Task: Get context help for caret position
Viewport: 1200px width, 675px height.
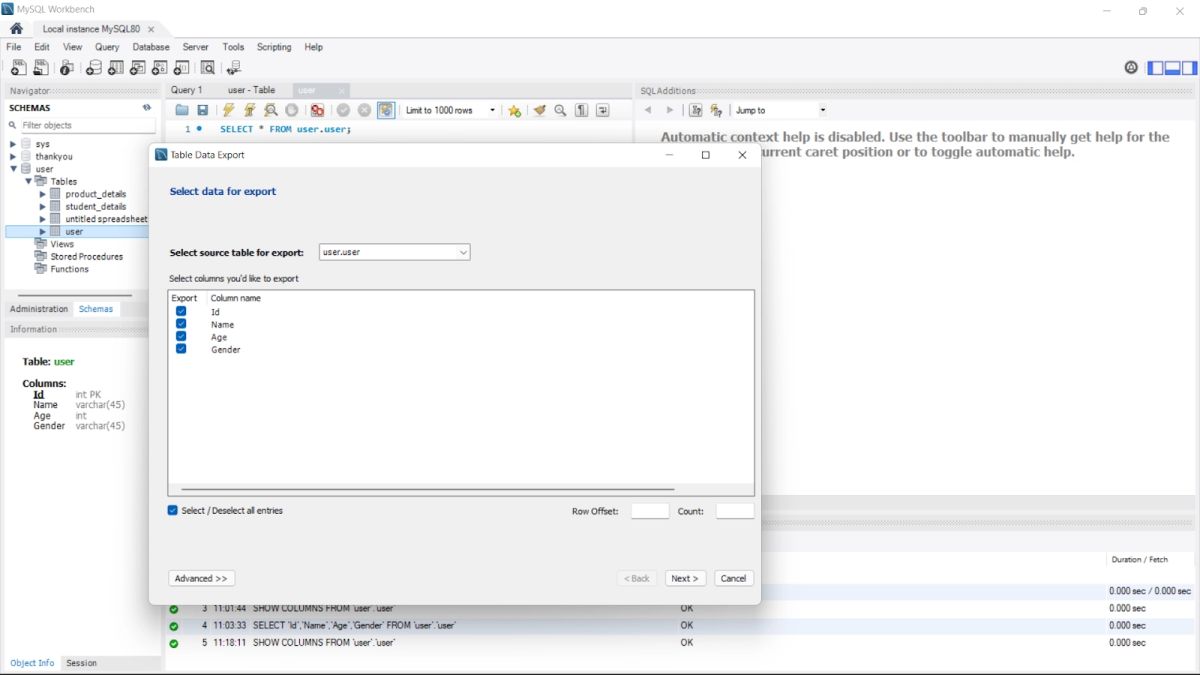Action: click(696, 110)
